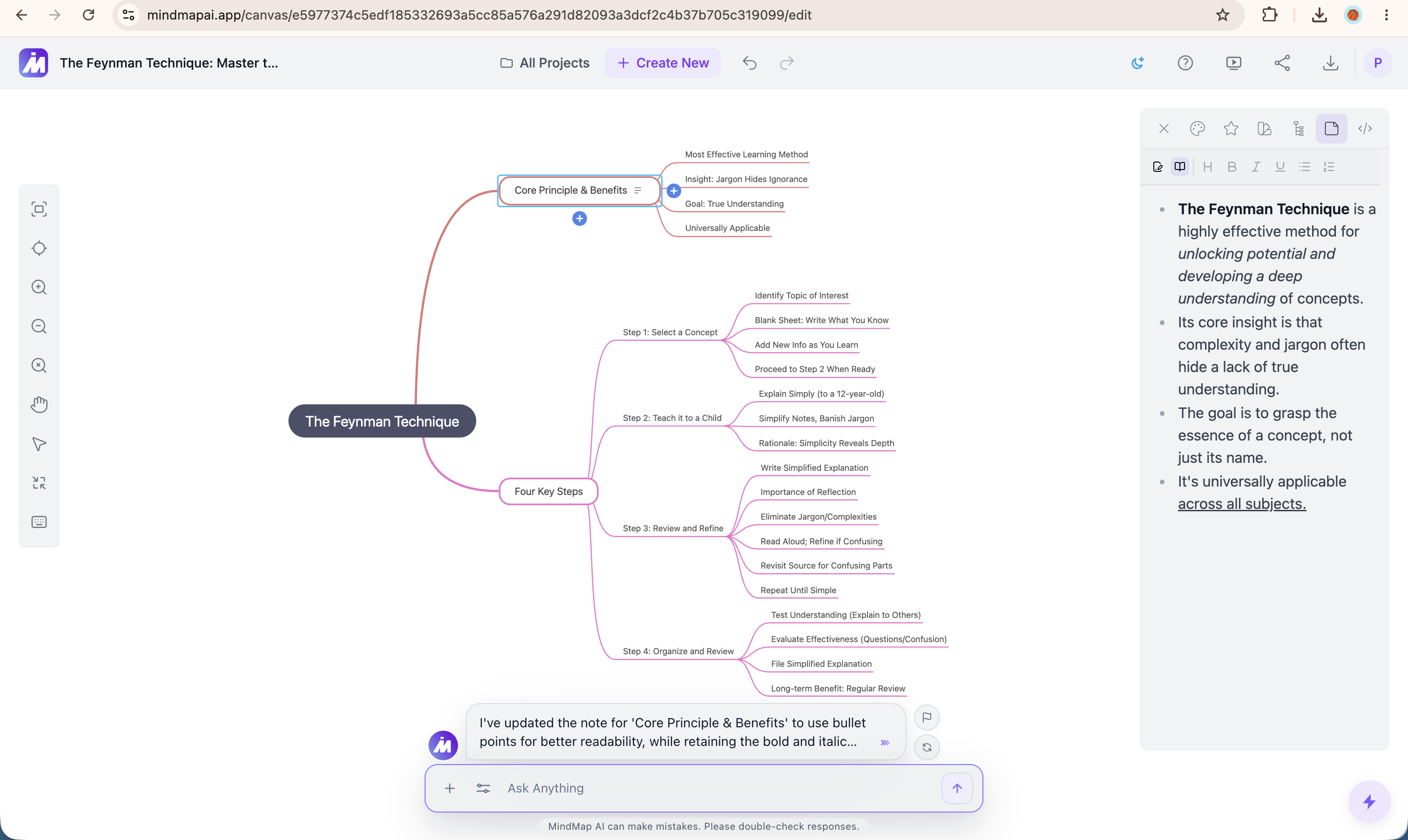Click the Create New button

(x=663, y=63)
